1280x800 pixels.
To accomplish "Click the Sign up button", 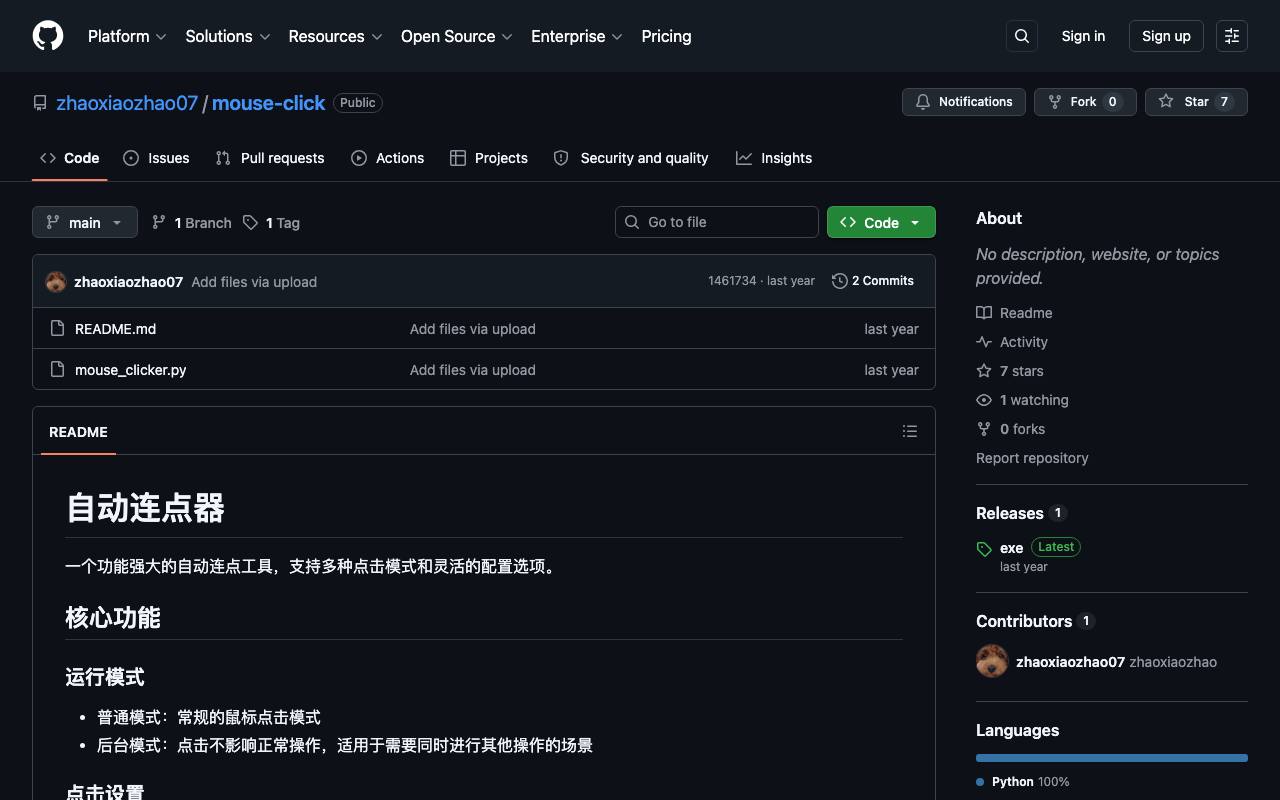I will [x=1166, y=36].
